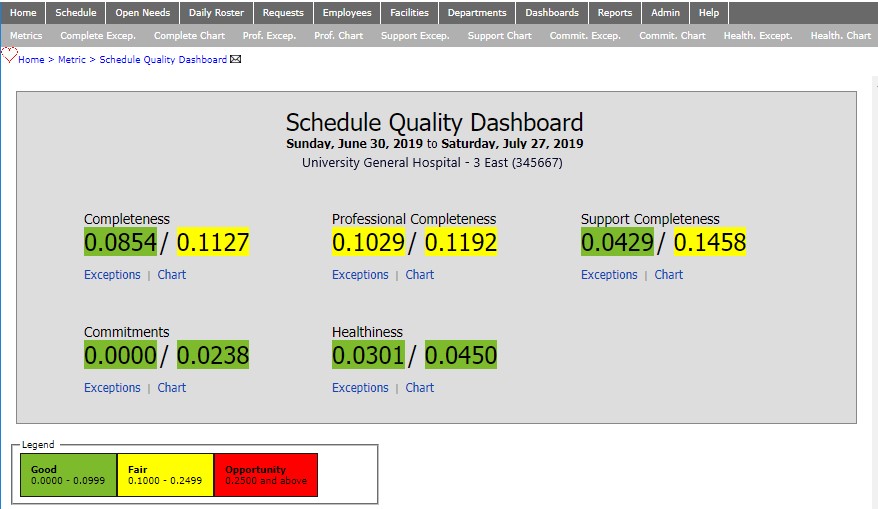Click the heart icon left of breadcrumb
The image size is (878, 509).
point(10,57)
